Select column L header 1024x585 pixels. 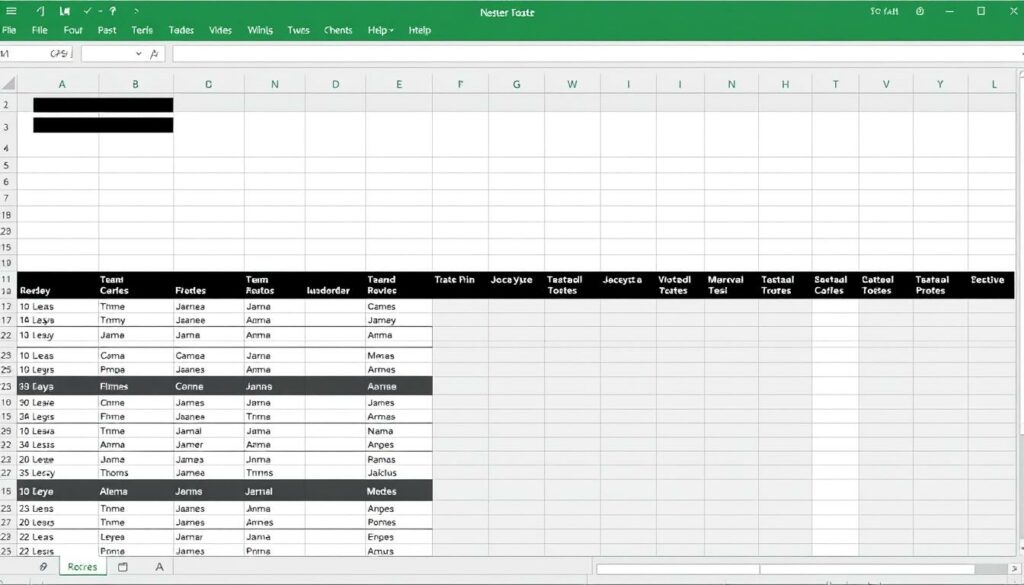coord(994,84)
